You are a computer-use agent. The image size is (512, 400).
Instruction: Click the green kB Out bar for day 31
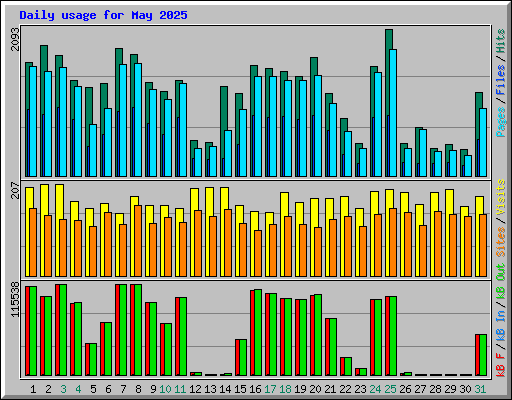tap(483, 355)
